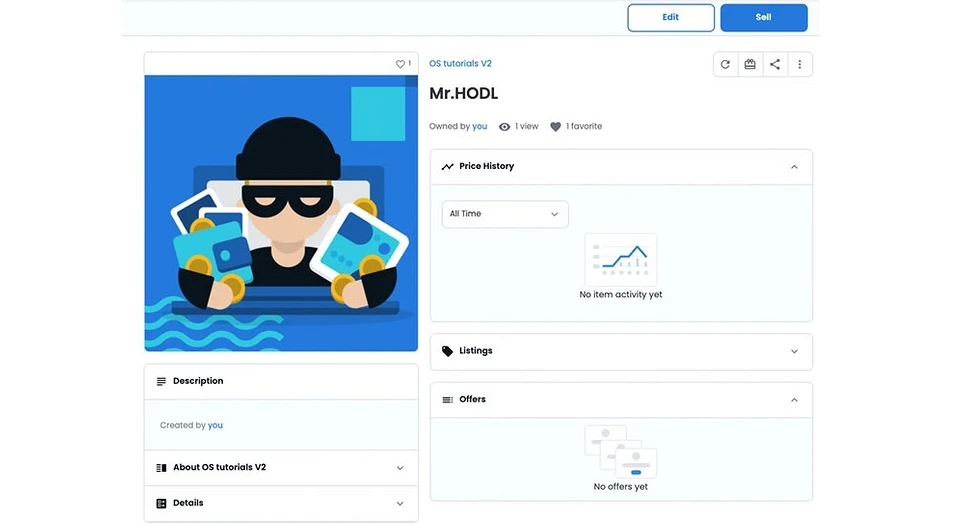Click the eye icon beside 1 view
Image resolution: width=960 pixels, height=530 pixels.
[504, 127]
